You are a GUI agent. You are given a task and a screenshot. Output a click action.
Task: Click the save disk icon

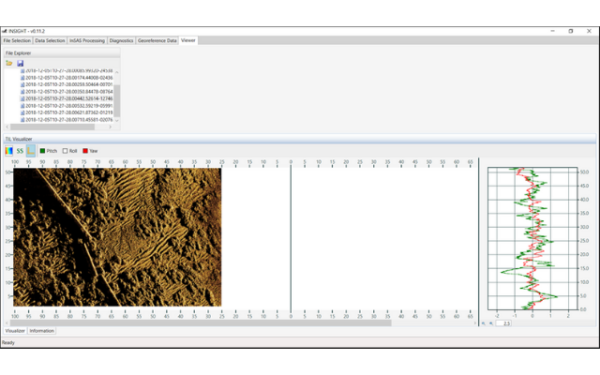click(20, 63)
